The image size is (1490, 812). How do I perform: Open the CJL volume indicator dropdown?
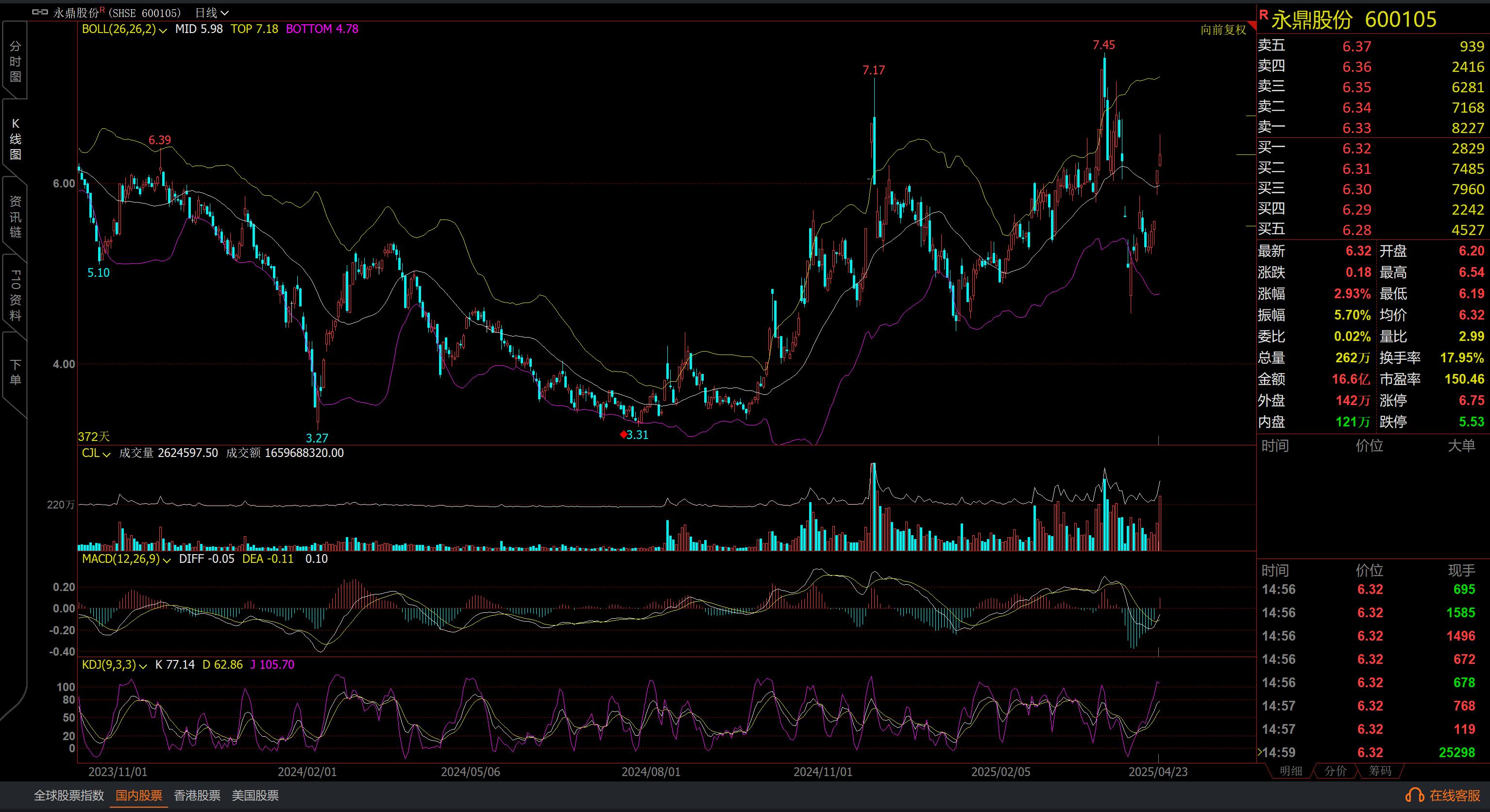point(106,454)
